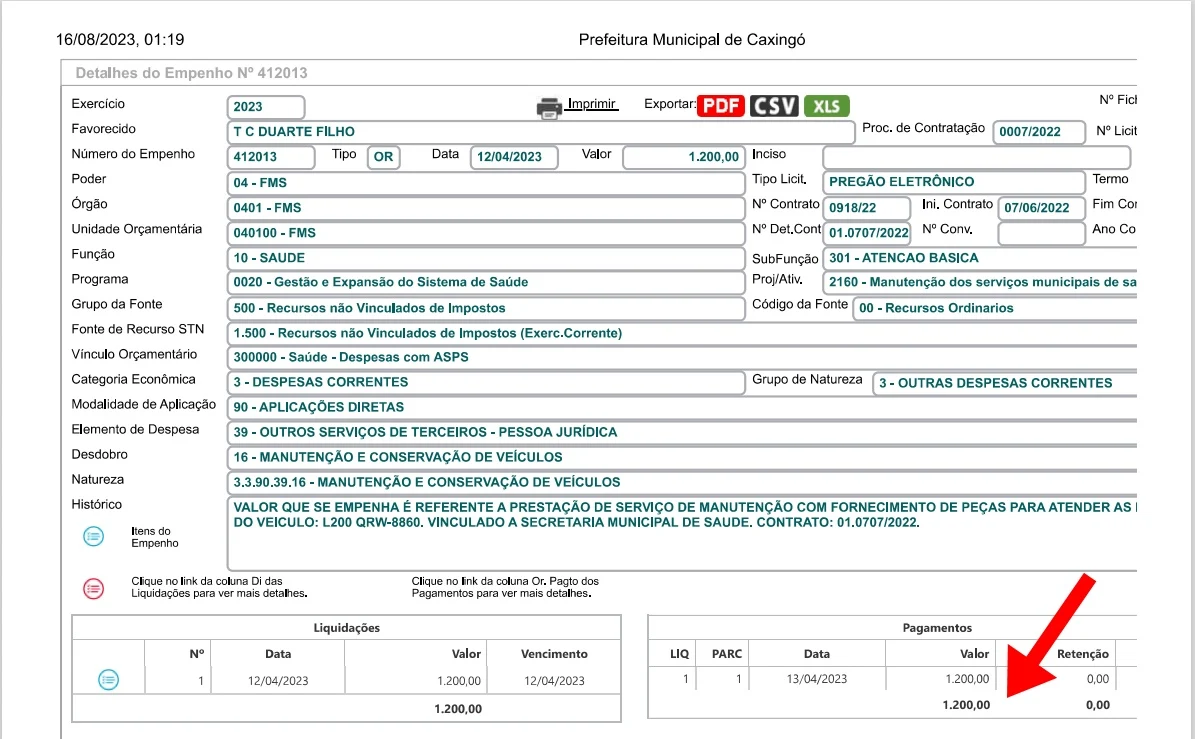This screenshot has width=1195, height=739.
Task: Click the Ini. Contrato field 07/06/2022
Action: pos(1041,208)
